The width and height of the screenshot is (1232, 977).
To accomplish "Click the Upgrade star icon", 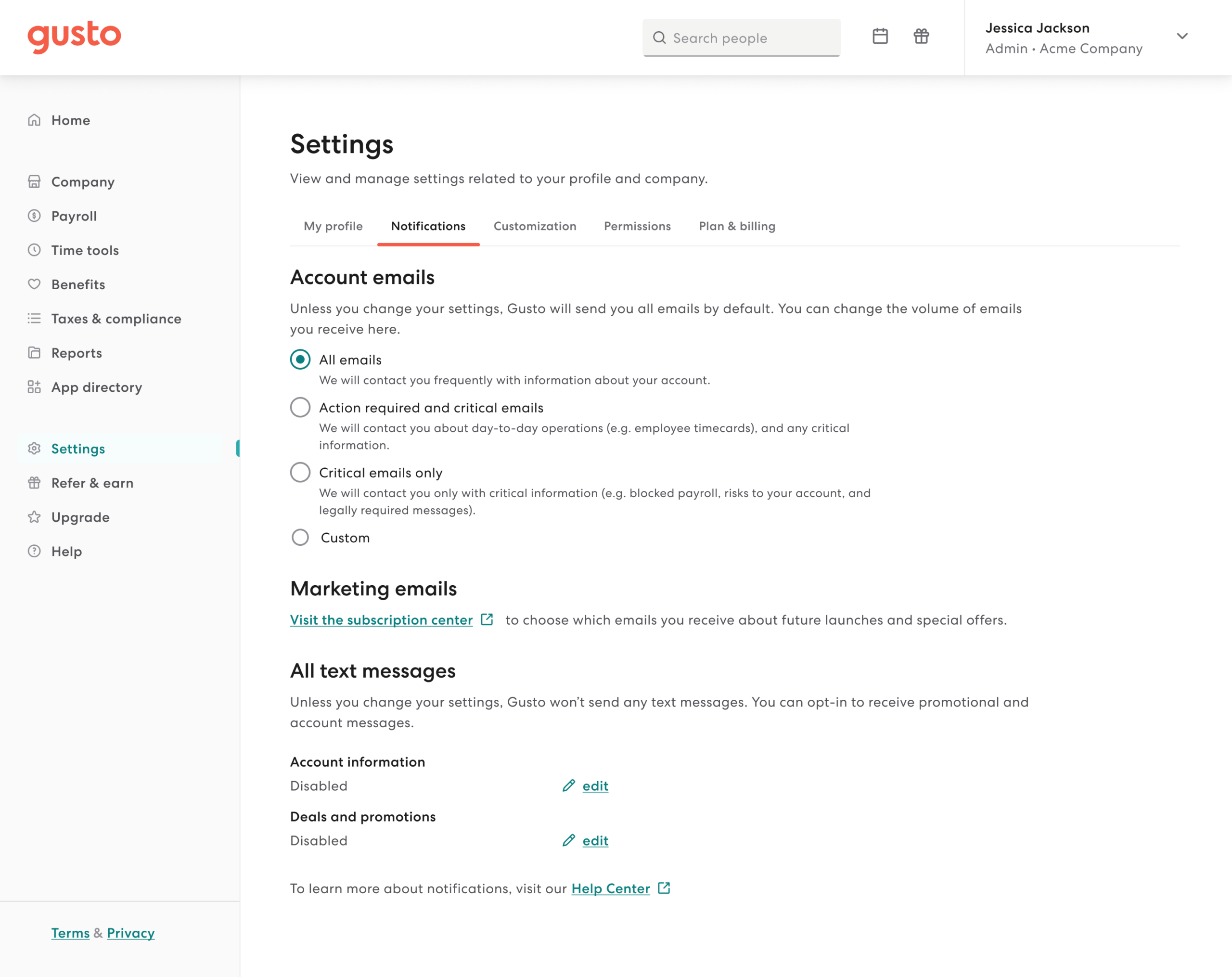I will coord(34,517).
